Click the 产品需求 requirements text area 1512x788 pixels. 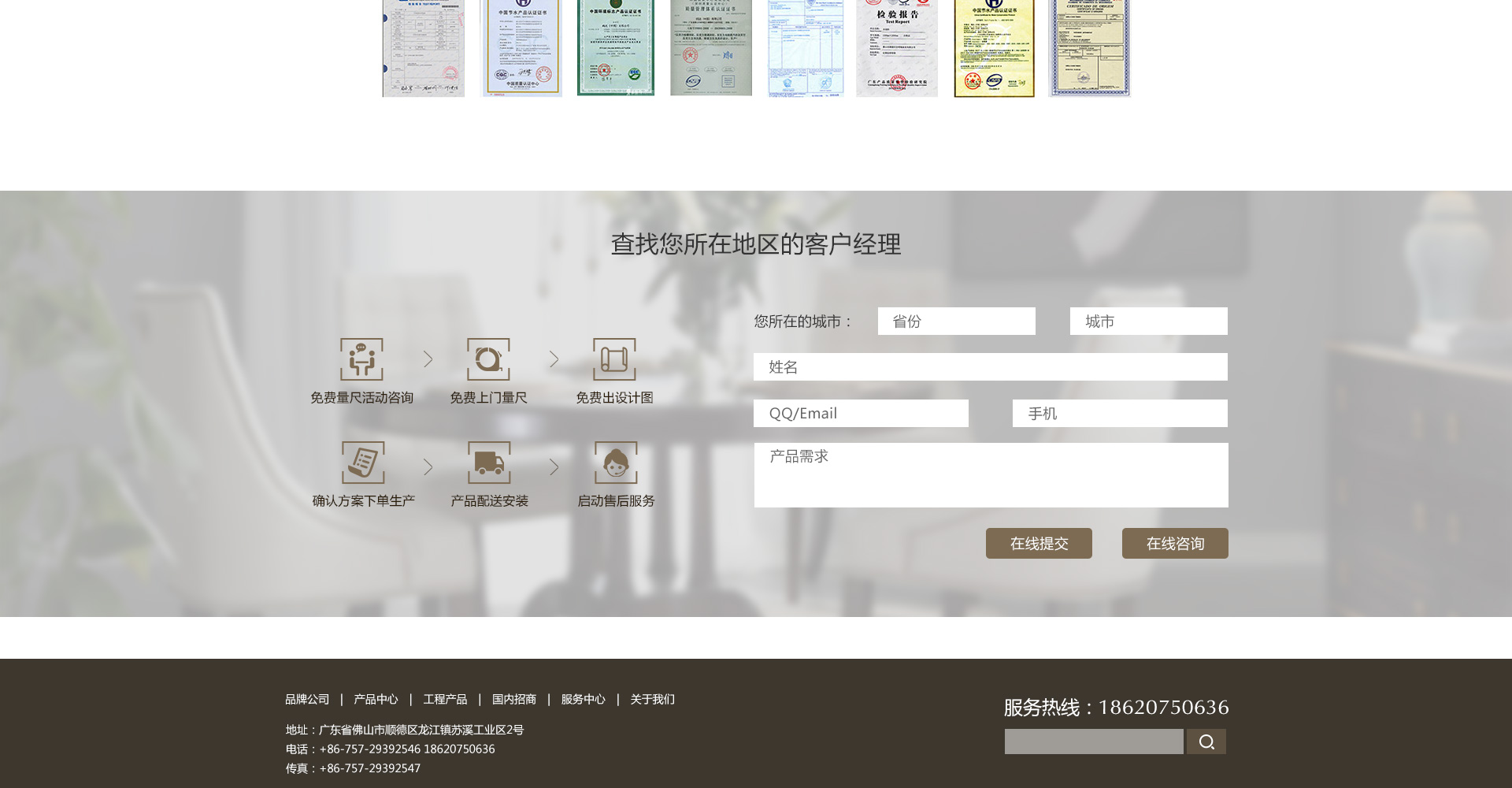[991, 475]
